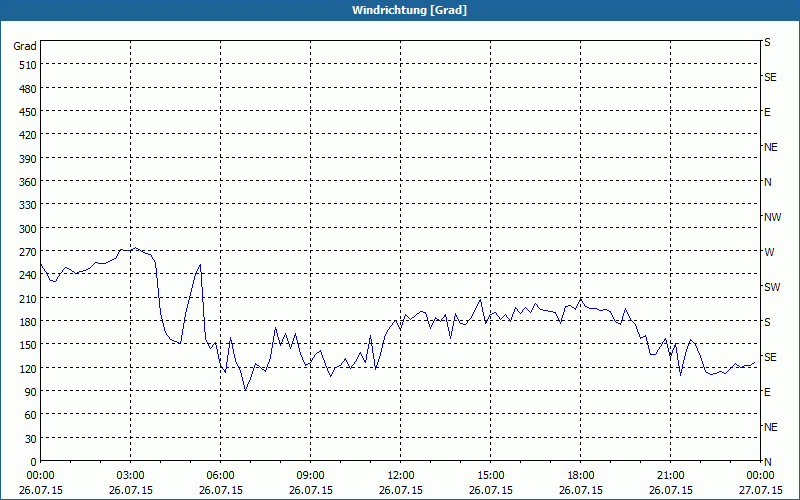Click the 12:00 time label
800x500 pixels.
[401, 476]
